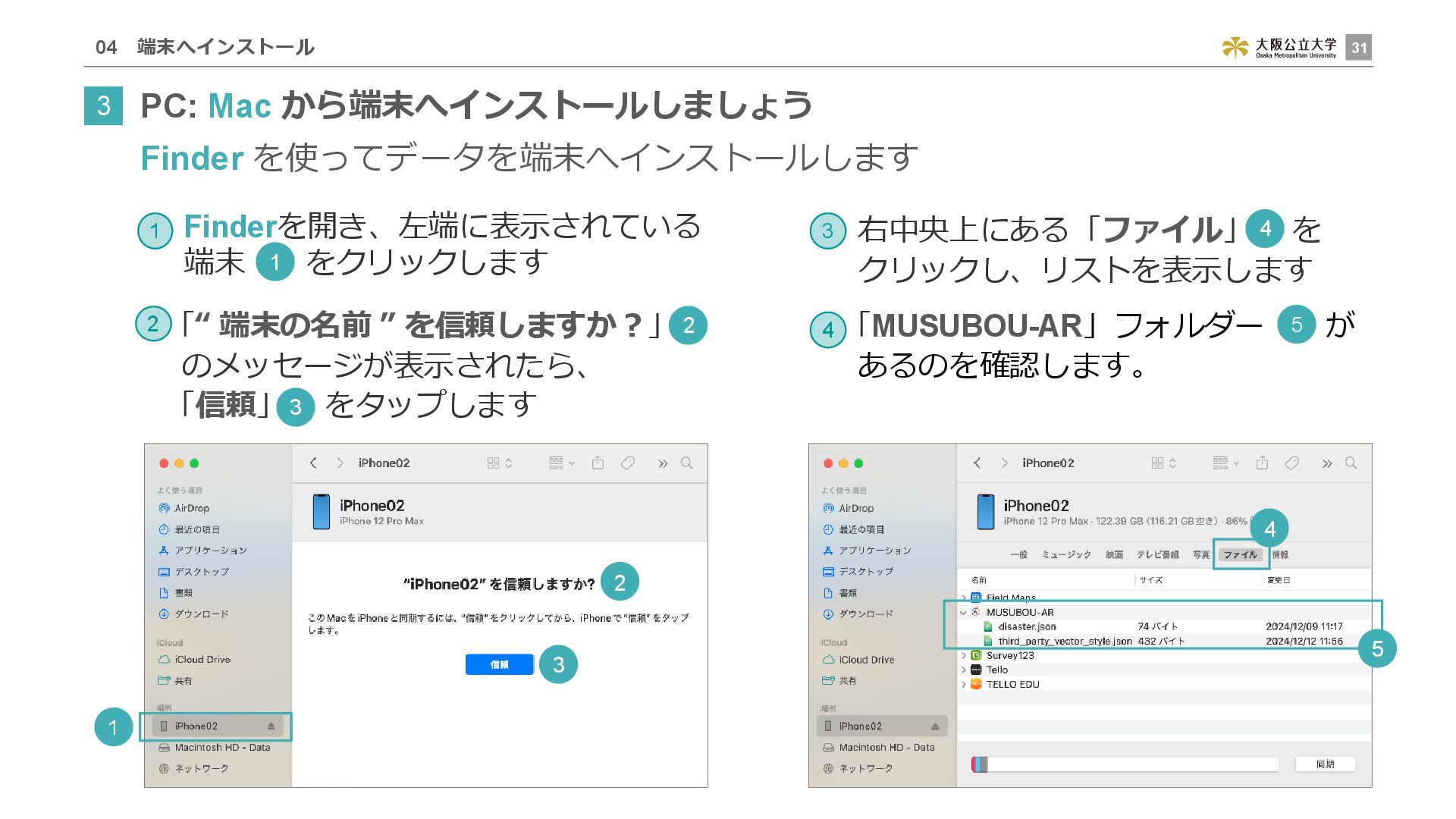Select Macintosh HD - Data in left window sidebar
The image size is (1456, 819).
(215, 748)
